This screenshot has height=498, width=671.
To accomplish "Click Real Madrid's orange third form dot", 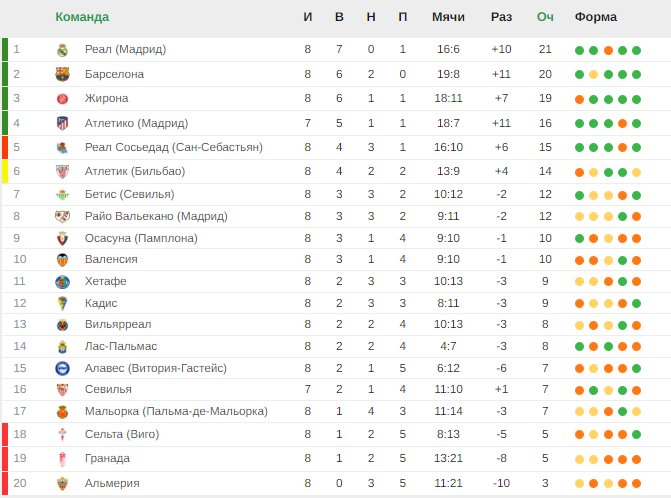I will click(608, 50).
